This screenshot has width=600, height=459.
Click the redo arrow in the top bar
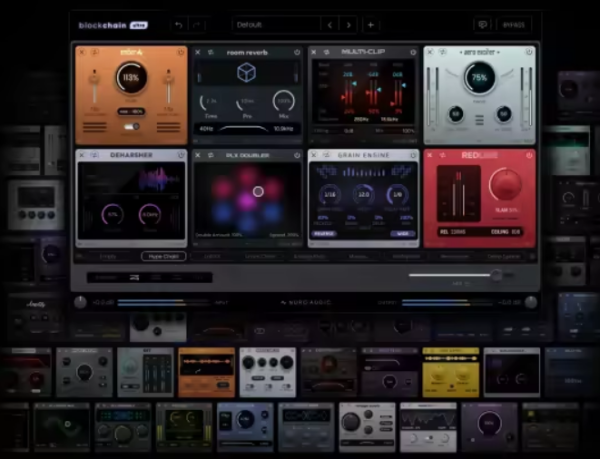(x=198, y=24)
